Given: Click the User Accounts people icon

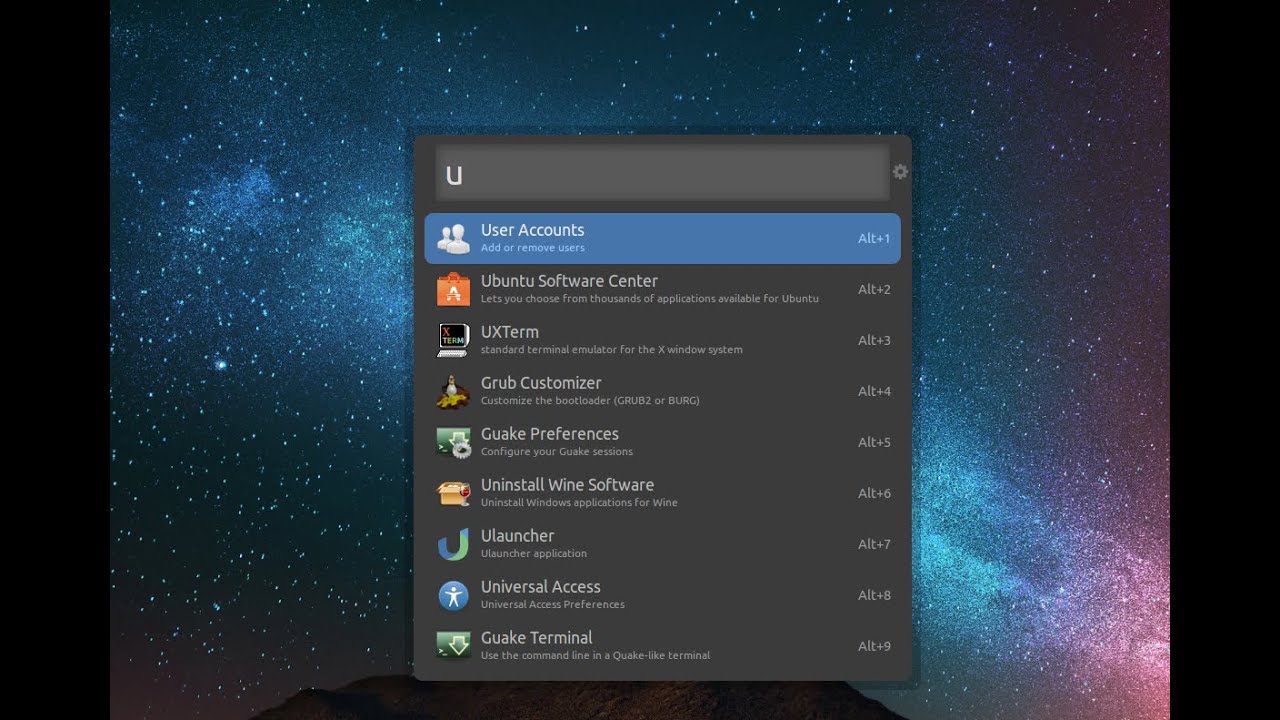Looking at the screenshot, I should click(x=453, y=238).
